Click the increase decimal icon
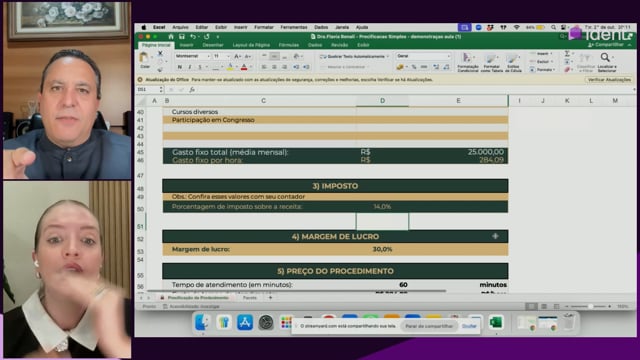 (x=436, y=67)
